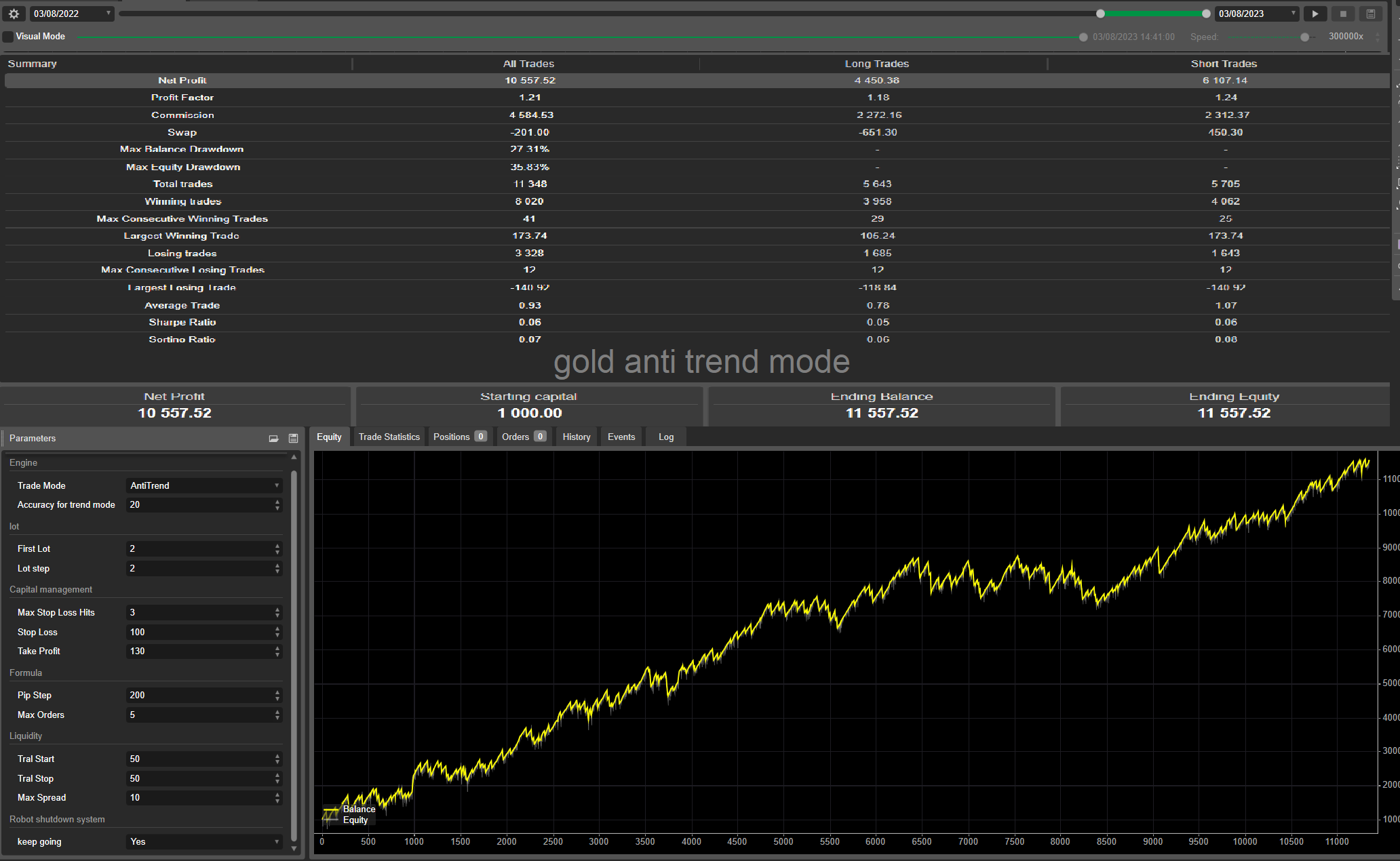This screenshot has width=1400, height=861.
Task: Select the Net Profit summary row
Action: [697, 80]
